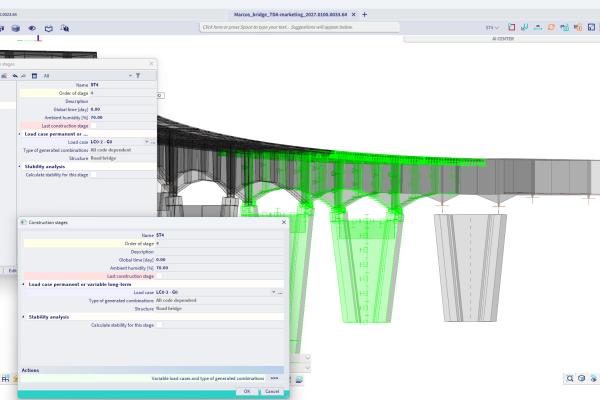
Task: Close the Marcos_bridge file tab
Action: pos(354,15)
